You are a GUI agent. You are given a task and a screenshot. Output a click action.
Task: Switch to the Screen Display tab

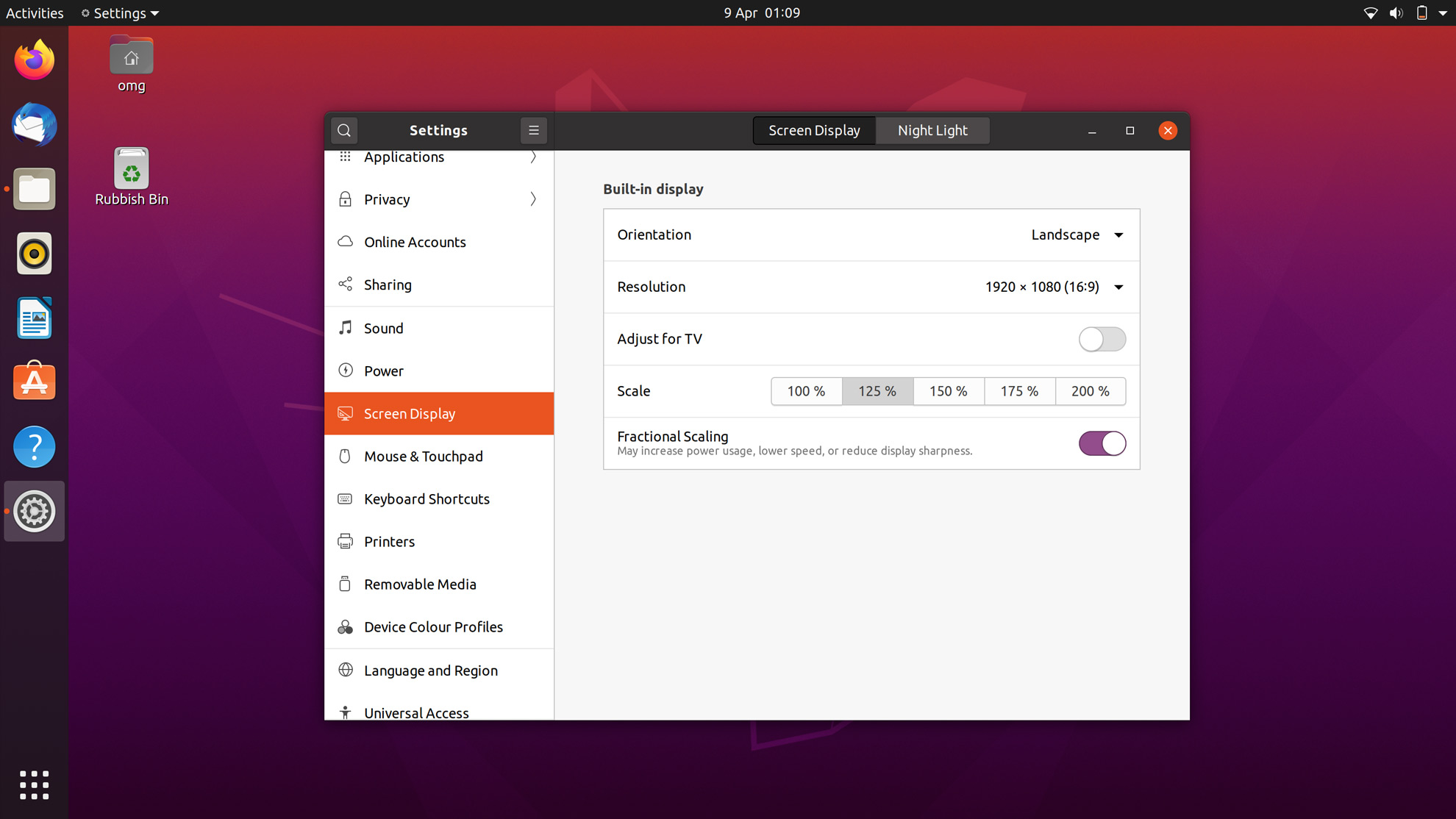click(814, 130)
